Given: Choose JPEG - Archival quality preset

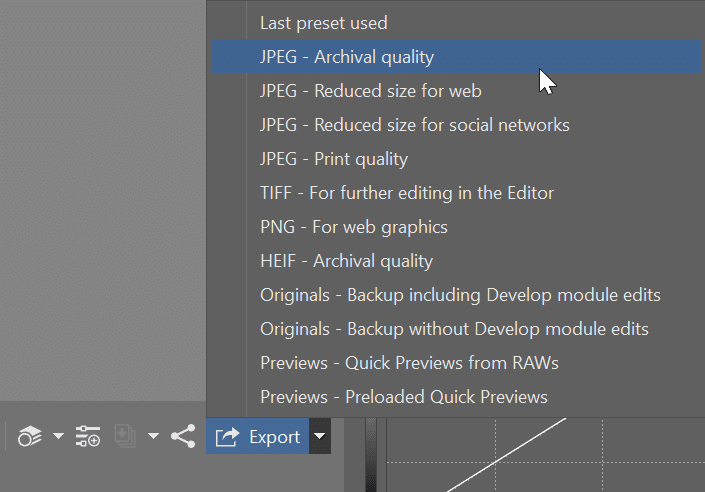Looking at the screenshot, I should 456,56.
